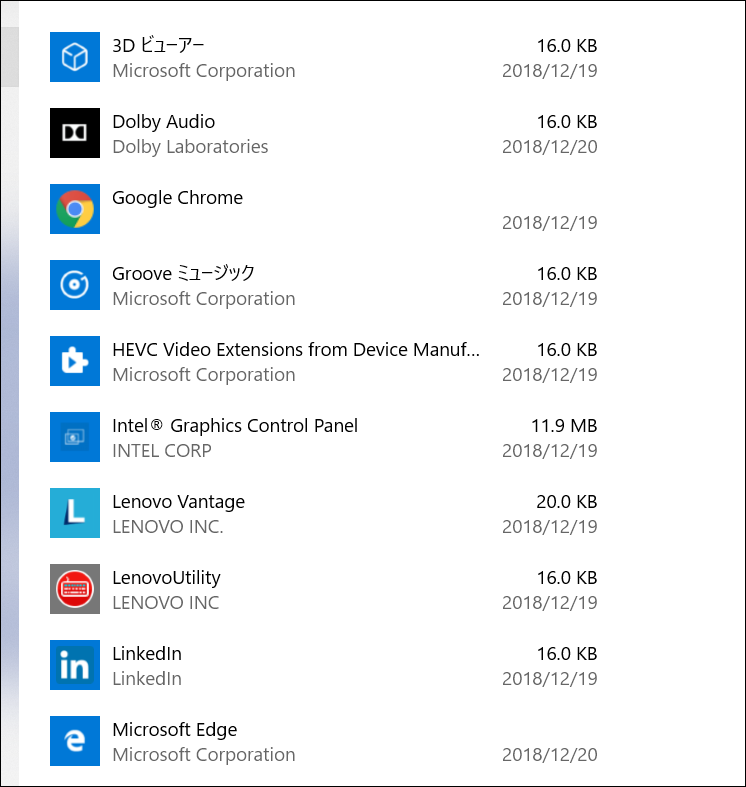Click 16.0 KB size of HEVC Video Extensions
Viewport: 746px width, 787px height.
567,350
